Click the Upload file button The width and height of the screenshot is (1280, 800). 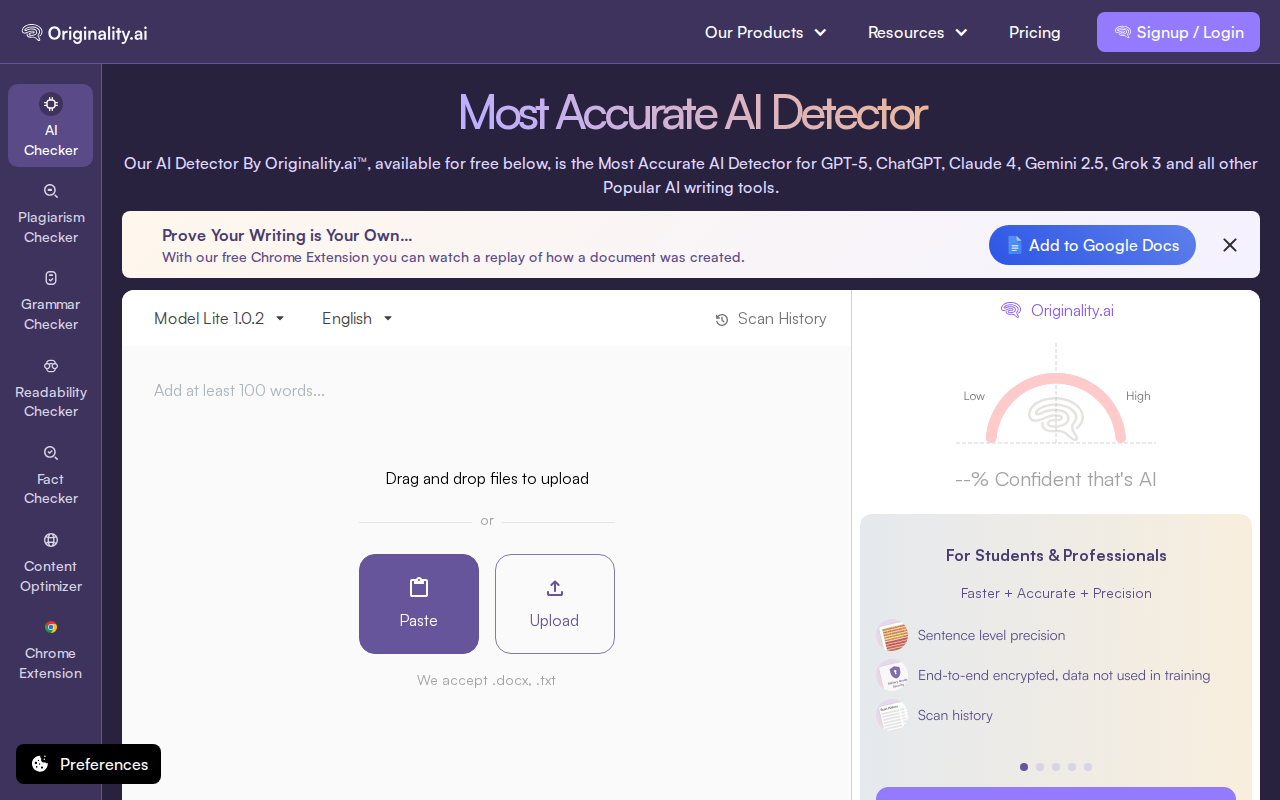tap(555, 604)
